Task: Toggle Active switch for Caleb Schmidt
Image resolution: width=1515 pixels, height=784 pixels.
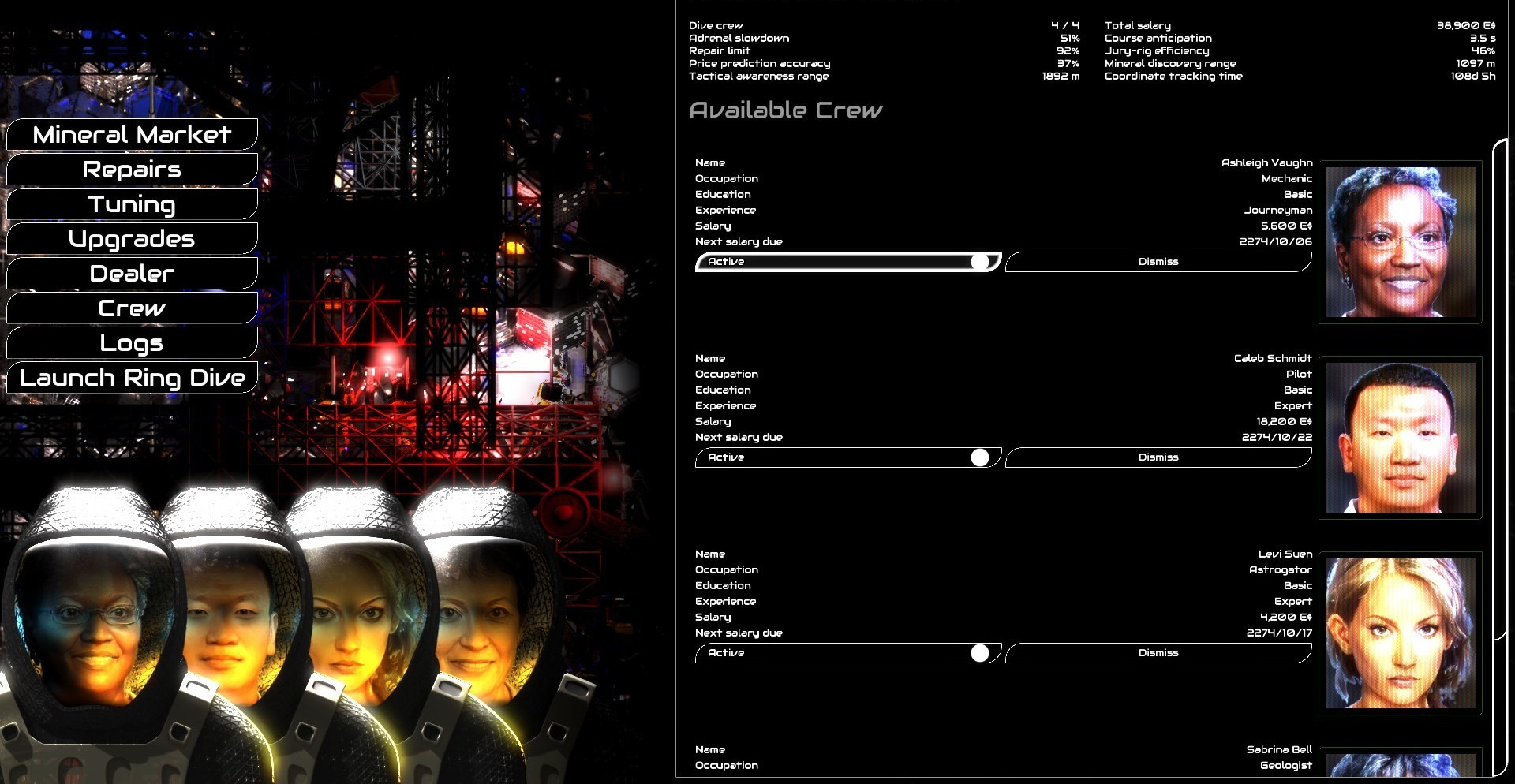Action: click(x=847, y=457)
